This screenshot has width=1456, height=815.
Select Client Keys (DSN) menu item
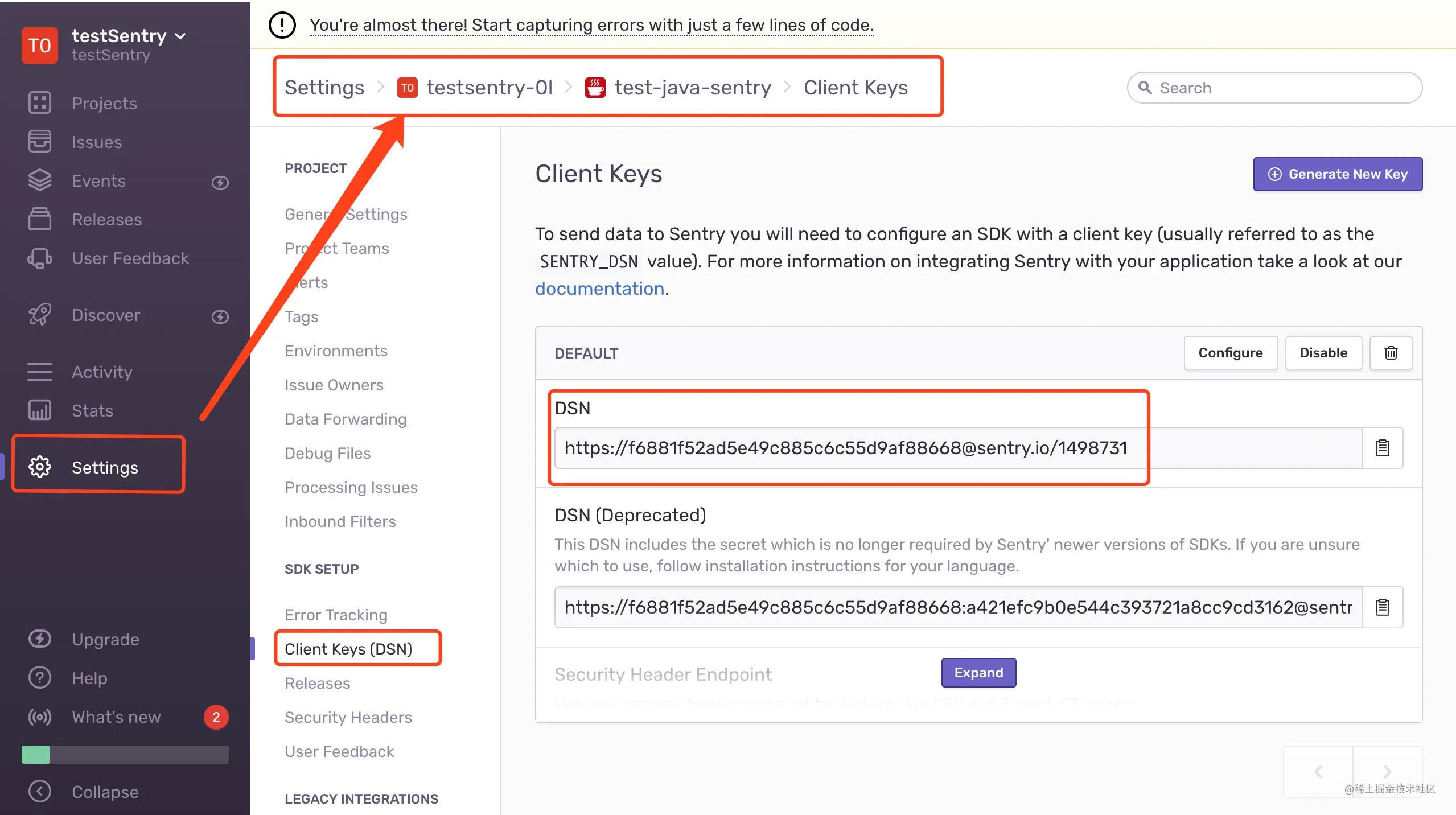point(348,649)
